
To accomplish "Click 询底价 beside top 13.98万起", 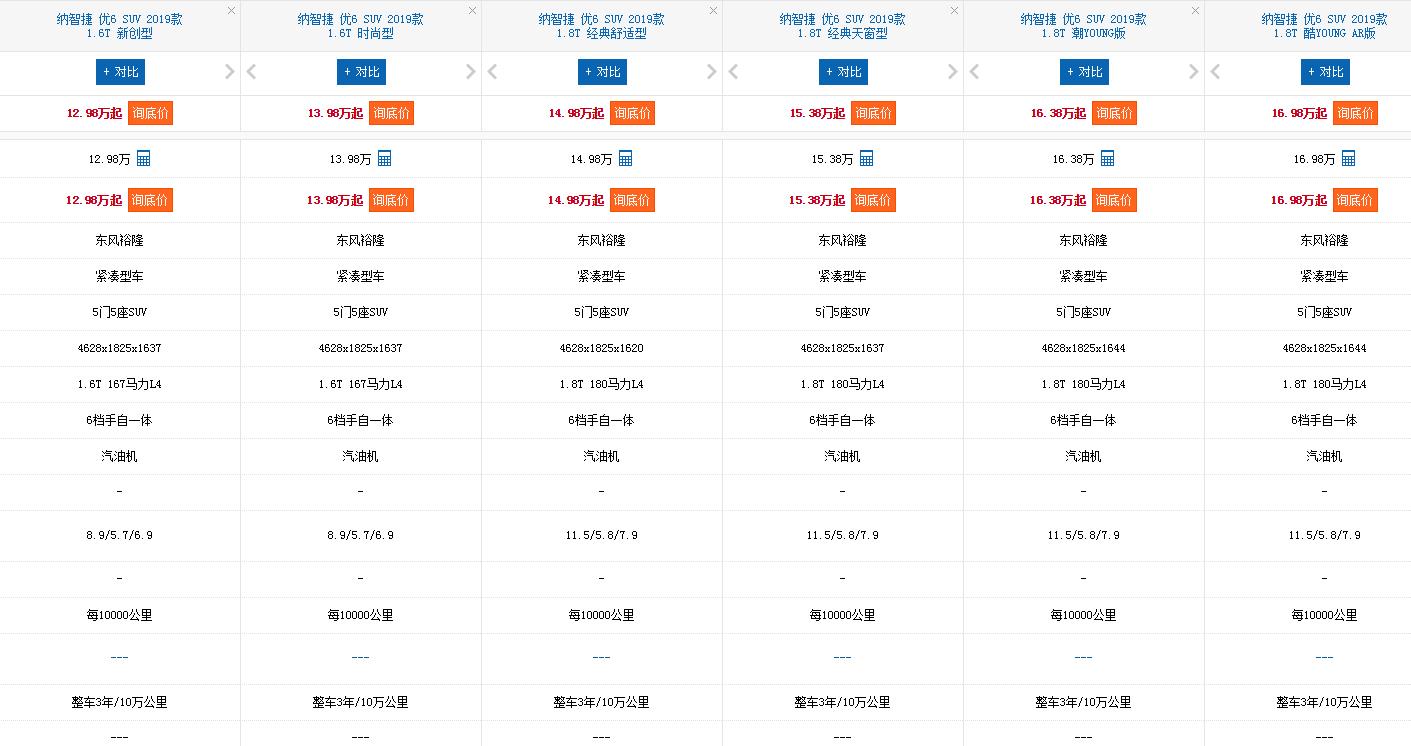I will pyautogui.click(x=391, y=113).
